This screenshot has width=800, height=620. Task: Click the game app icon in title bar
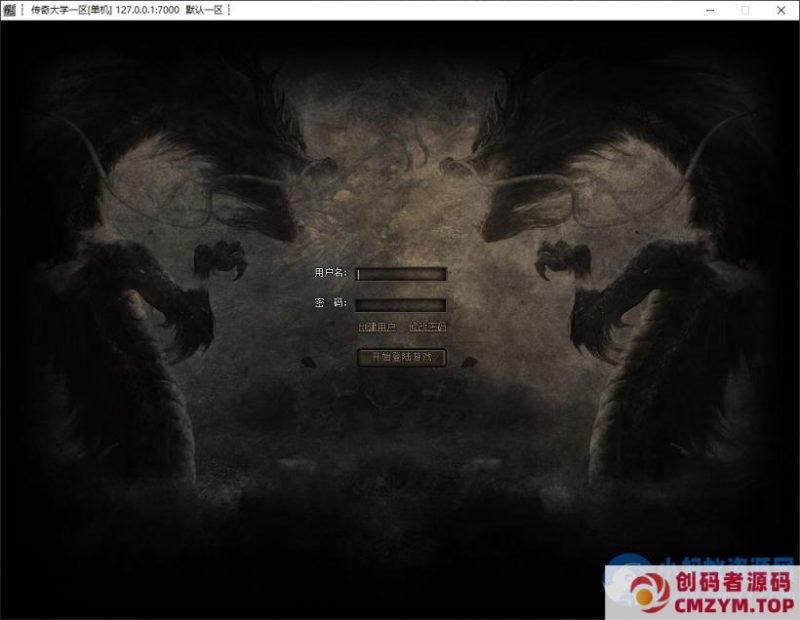pyautogui.click(x=9, y=10)
